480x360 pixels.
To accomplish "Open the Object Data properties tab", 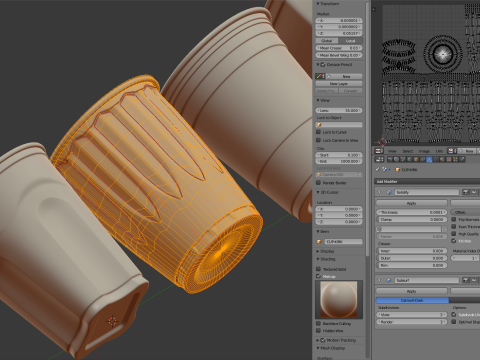I will (436, 159).
